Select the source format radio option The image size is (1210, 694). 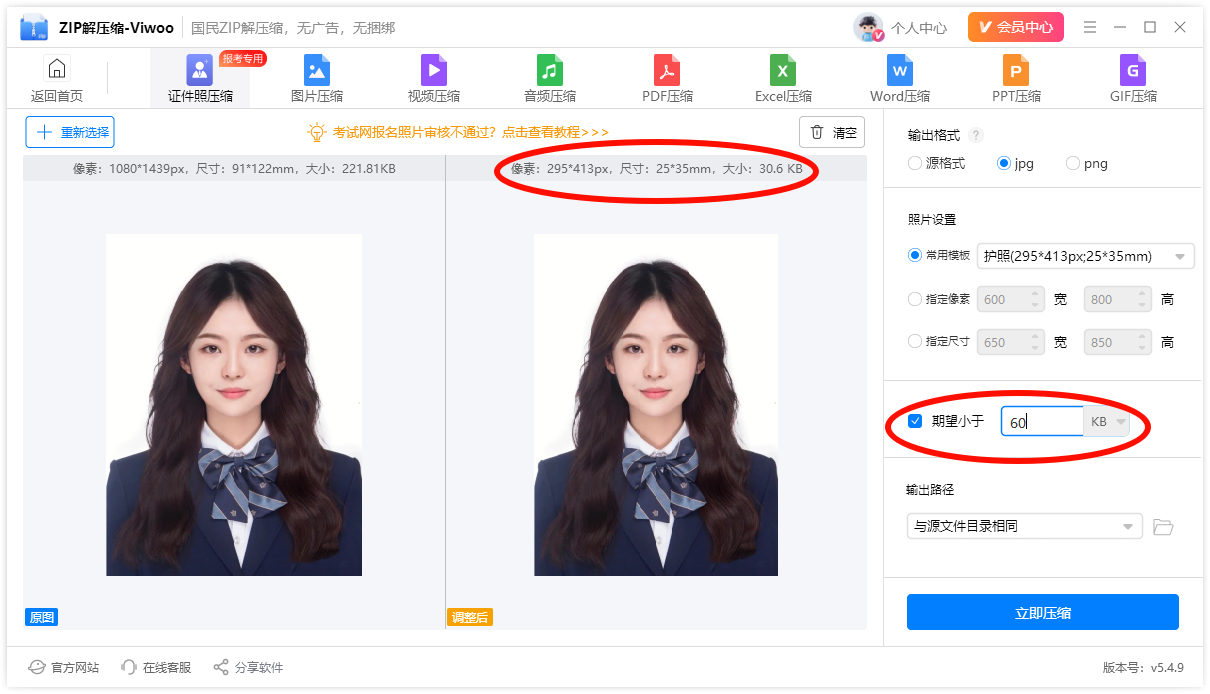click(915, 163)
